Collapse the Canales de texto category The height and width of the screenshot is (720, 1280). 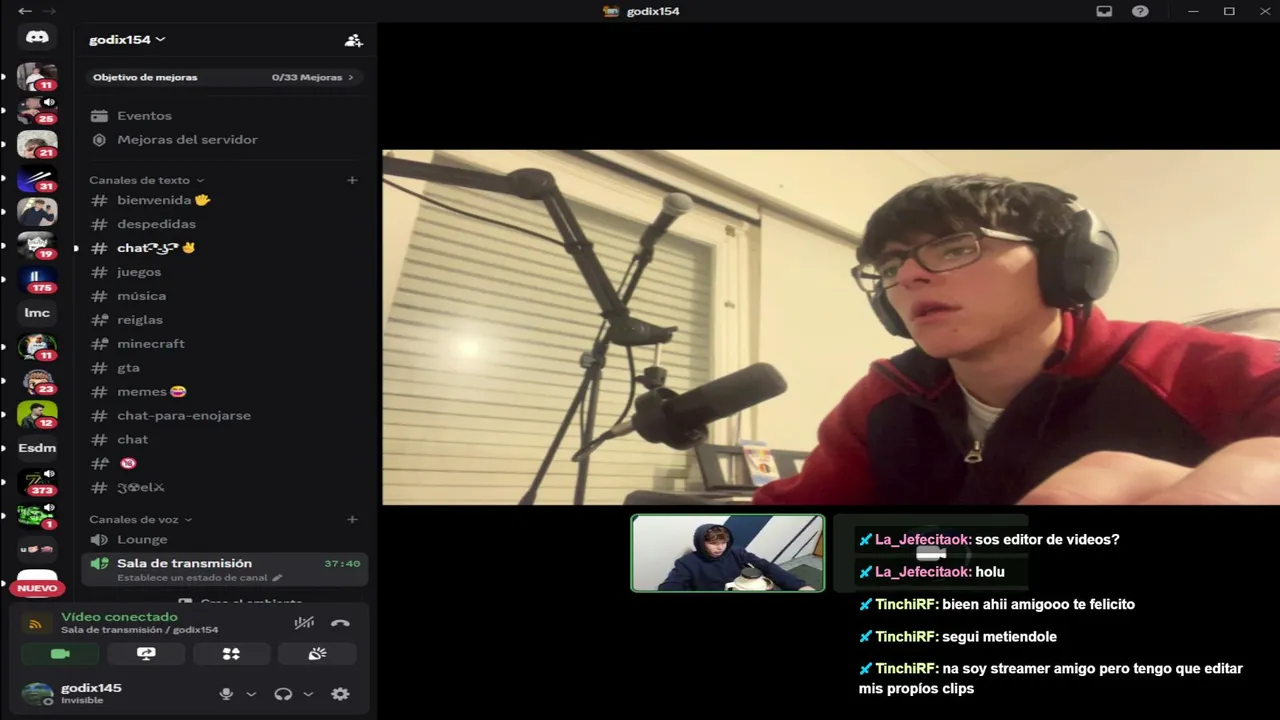[146, 180]
